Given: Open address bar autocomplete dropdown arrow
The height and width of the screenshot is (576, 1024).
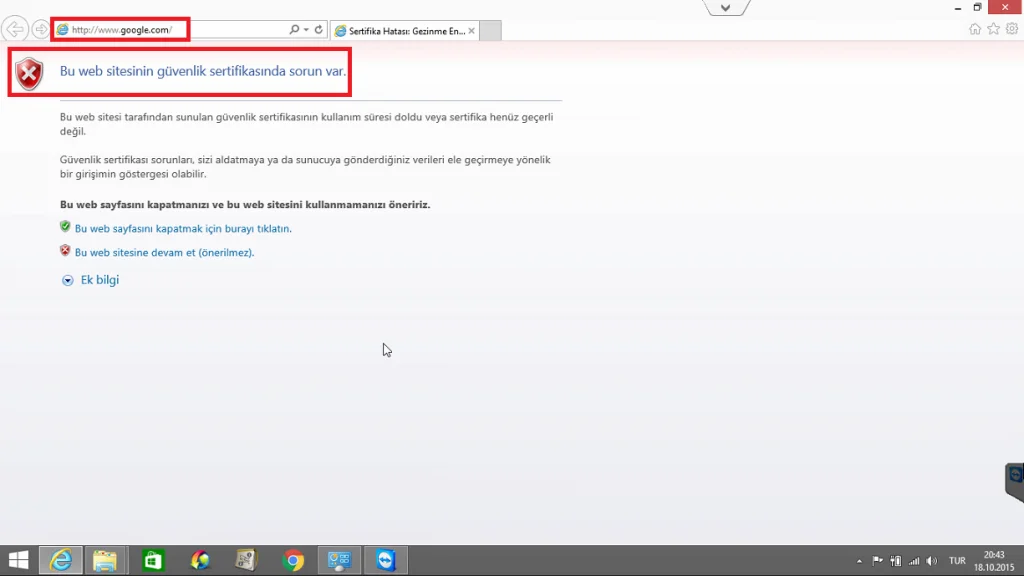Looking at the screenshot, I should pyautogui.click(x=306, y=29).
